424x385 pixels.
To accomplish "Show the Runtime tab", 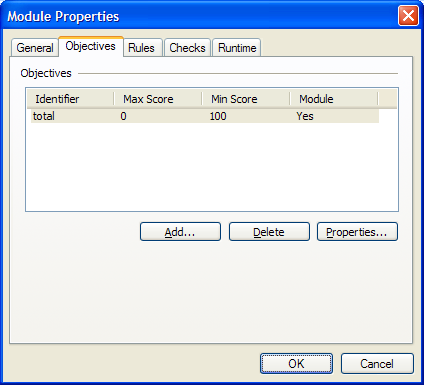I will click(237, 48).
